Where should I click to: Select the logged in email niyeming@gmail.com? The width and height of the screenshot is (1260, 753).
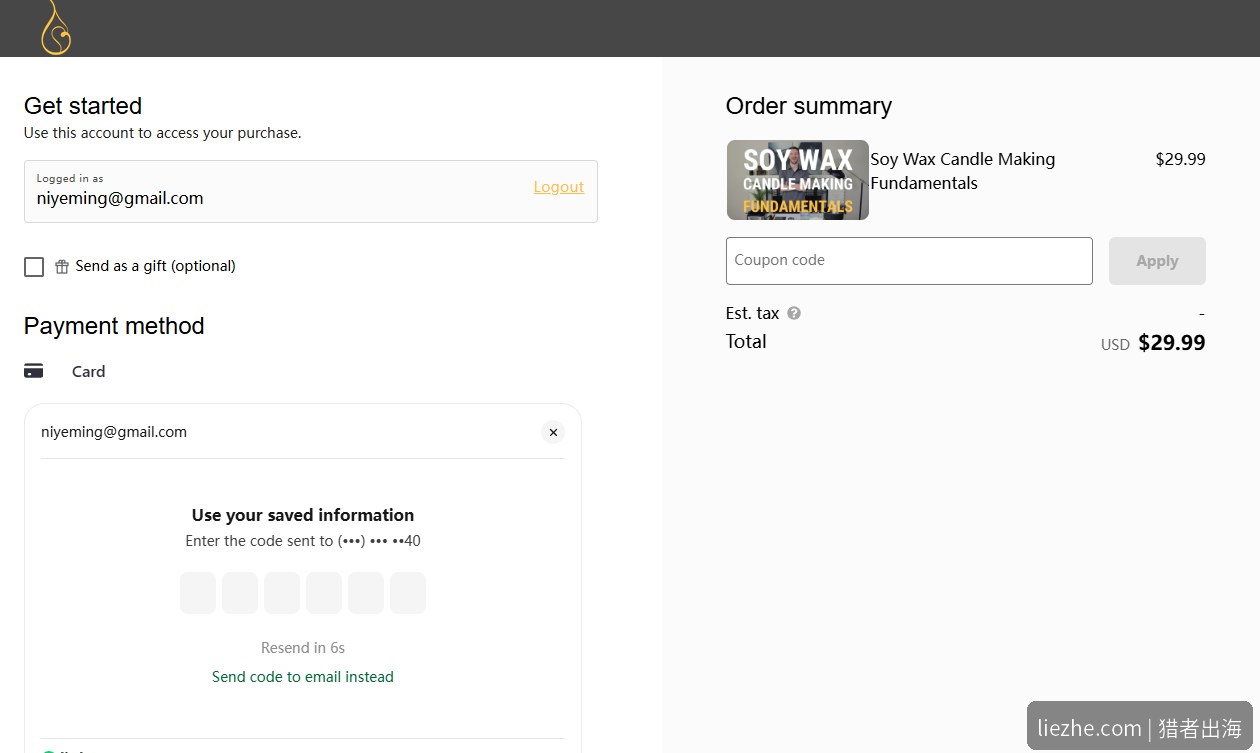[120, 198]
